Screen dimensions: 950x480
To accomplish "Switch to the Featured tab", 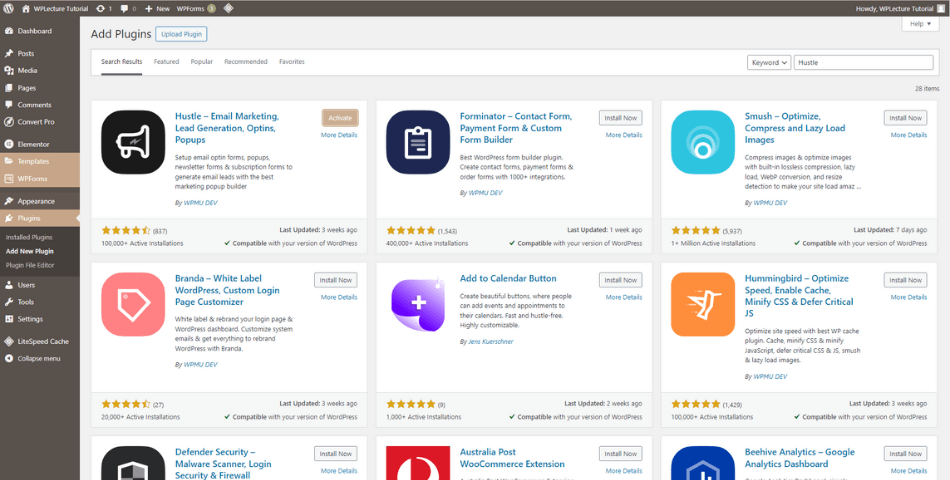I will (167, 62).
